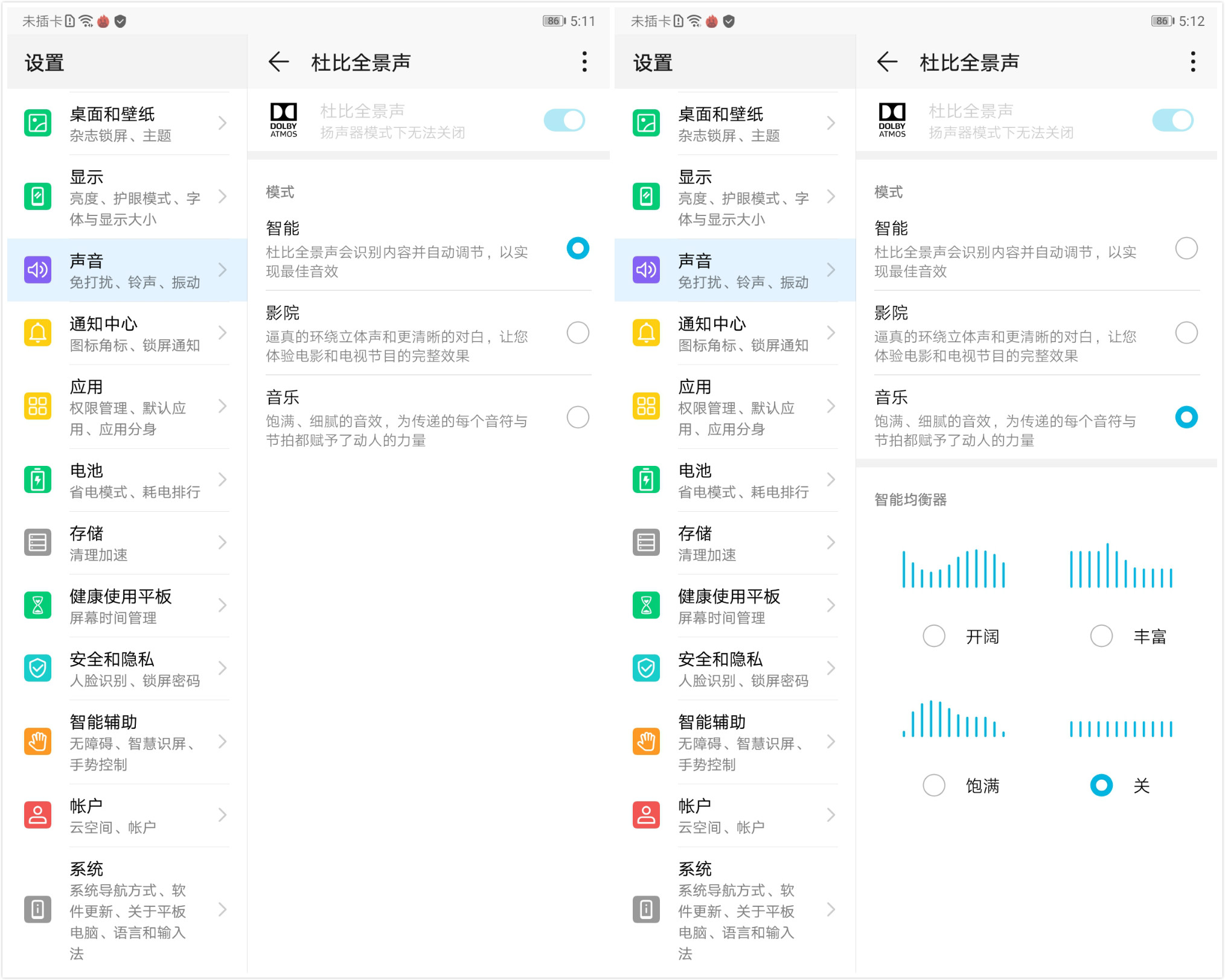
Task: Open 电池 settings via the battery icon
Action: (x=37, y=481)
